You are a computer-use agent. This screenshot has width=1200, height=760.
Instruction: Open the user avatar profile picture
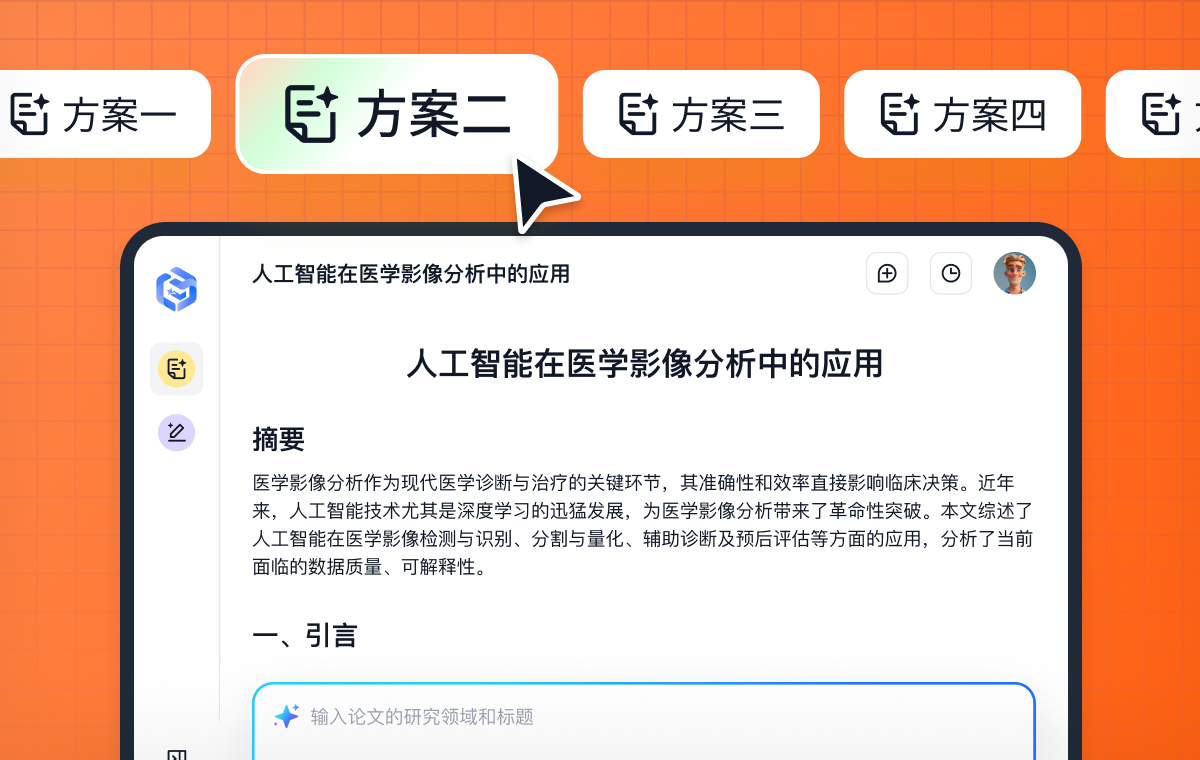[1014, 273]
